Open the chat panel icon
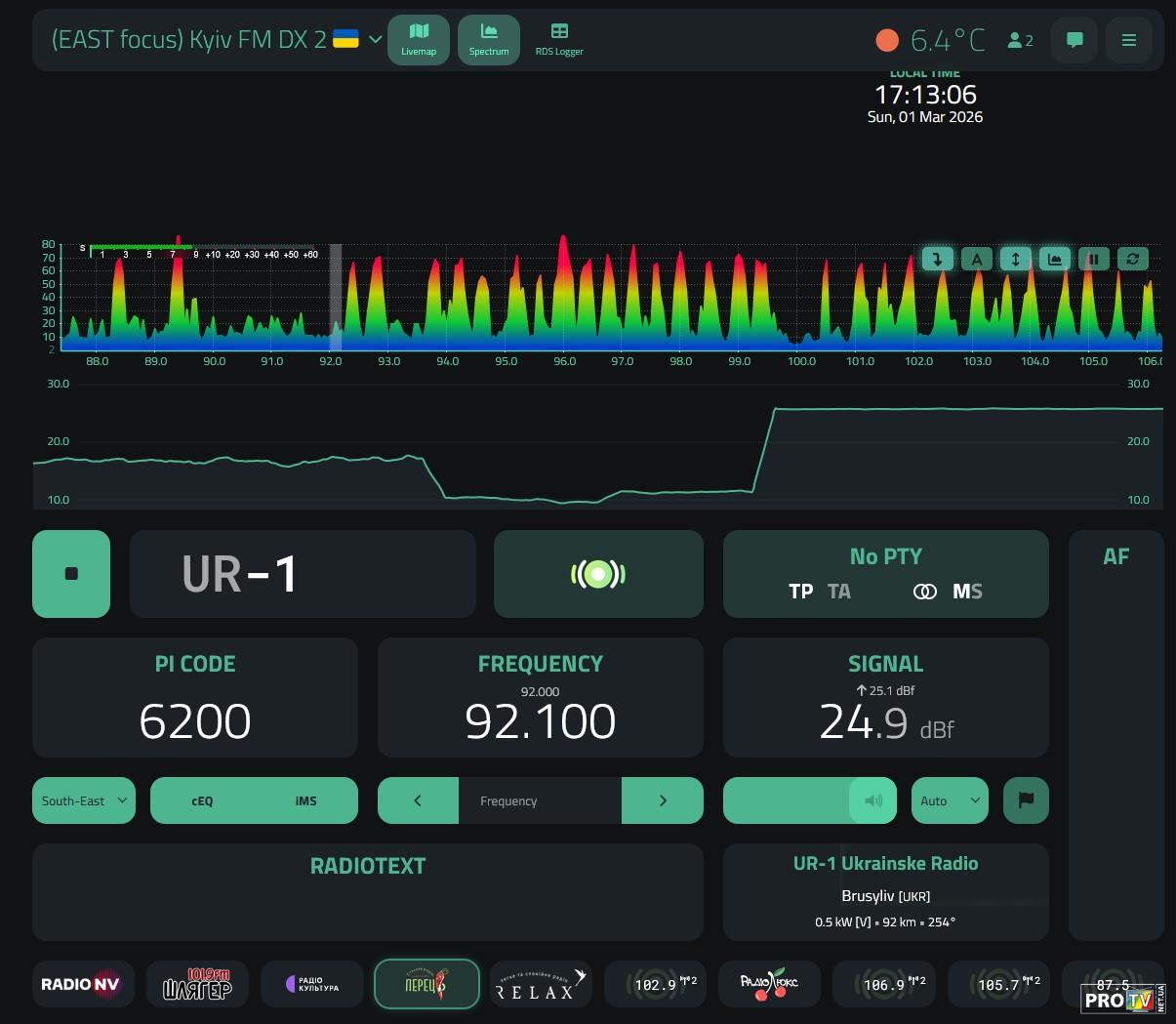The image size is (1176, 1024). 1075,40
